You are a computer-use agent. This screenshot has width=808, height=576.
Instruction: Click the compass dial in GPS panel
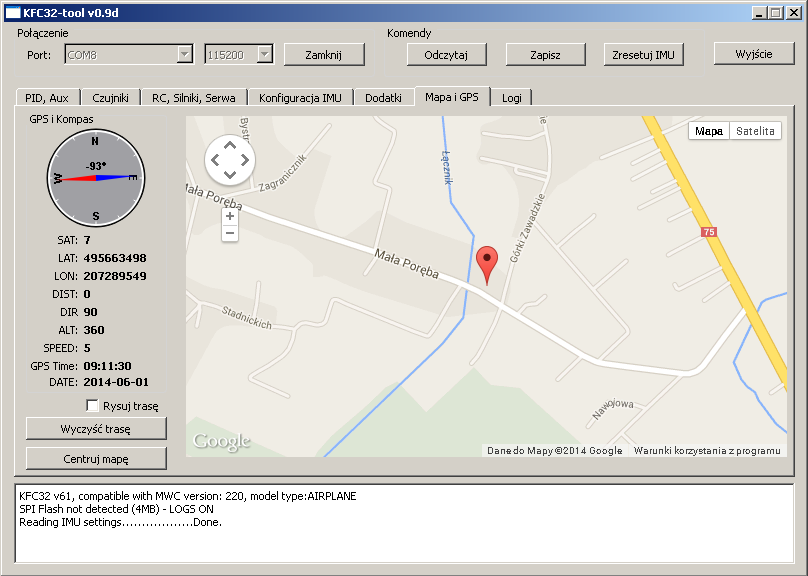pos(96,178)
